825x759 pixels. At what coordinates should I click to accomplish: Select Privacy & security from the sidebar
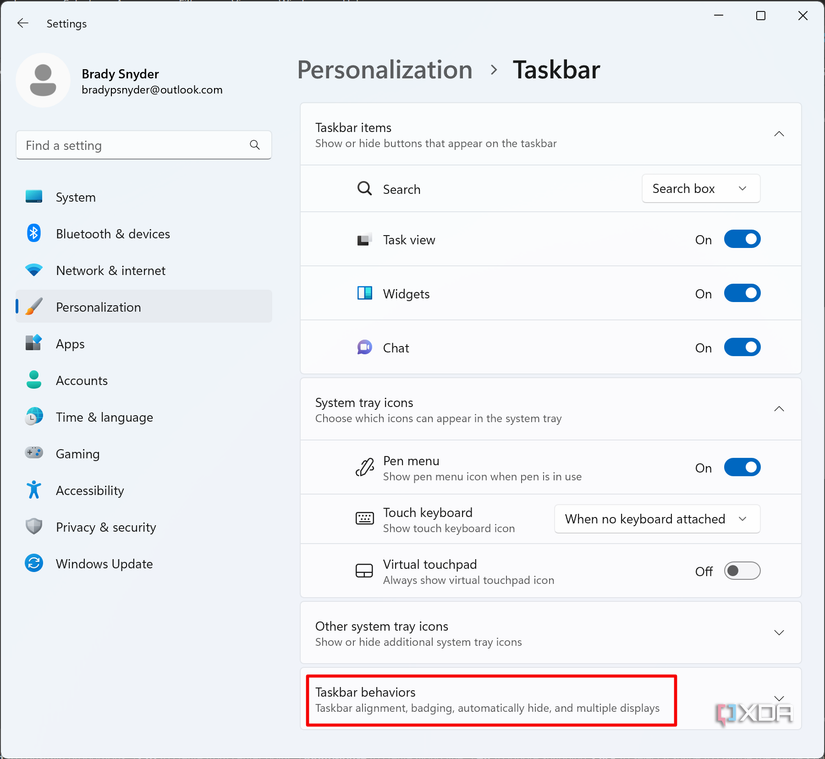point(34,527)
